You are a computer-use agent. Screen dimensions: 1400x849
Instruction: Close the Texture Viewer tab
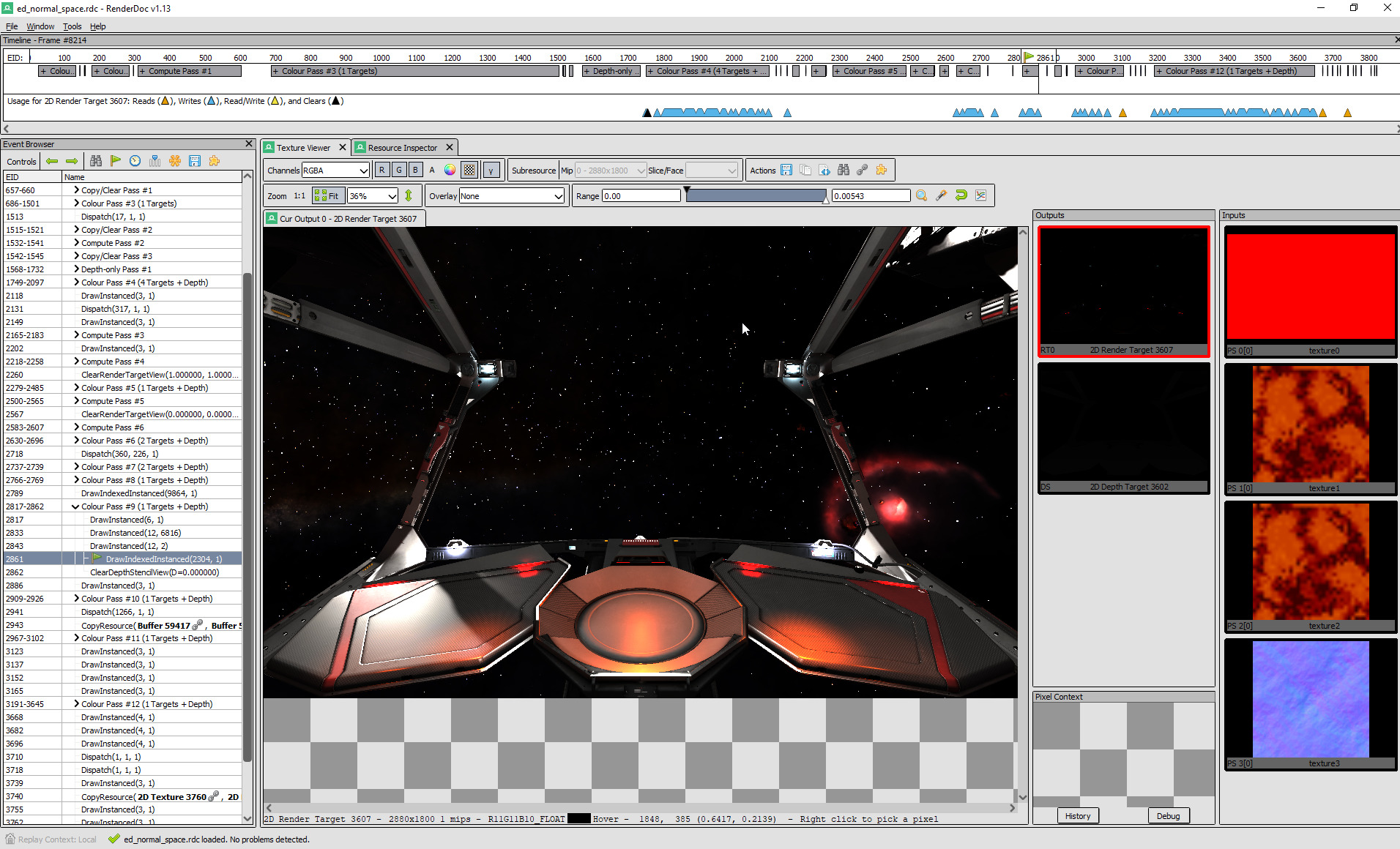coord(342,147)
